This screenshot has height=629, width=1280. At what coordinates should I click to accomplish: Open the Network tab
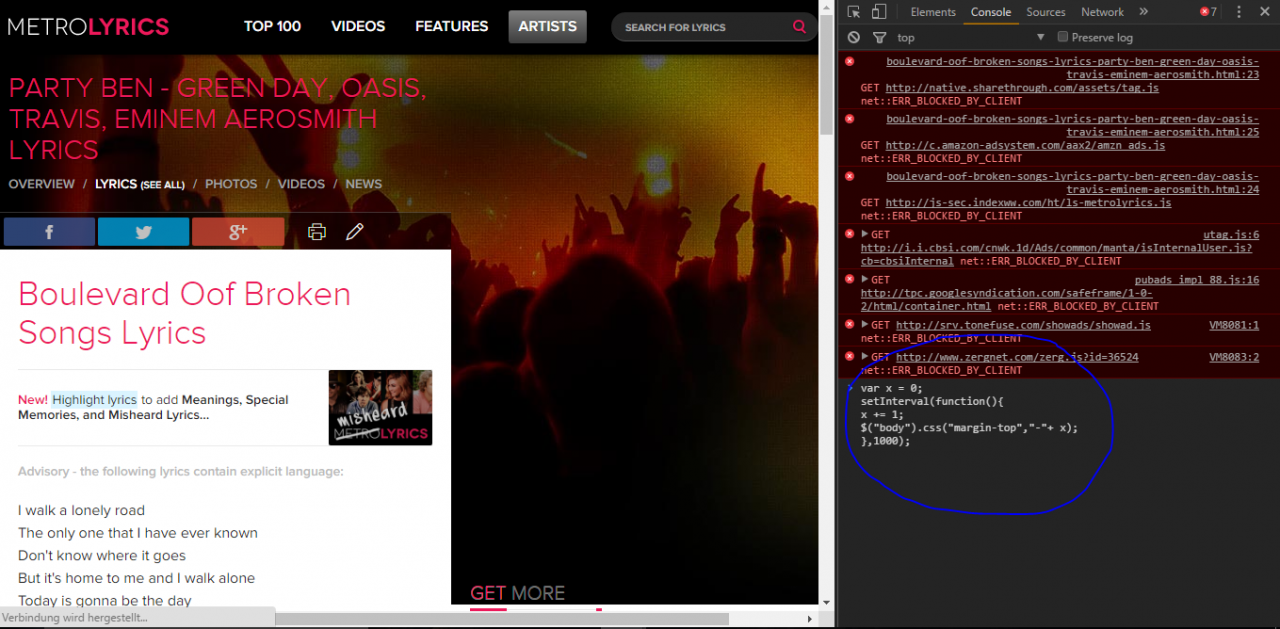1102,12
